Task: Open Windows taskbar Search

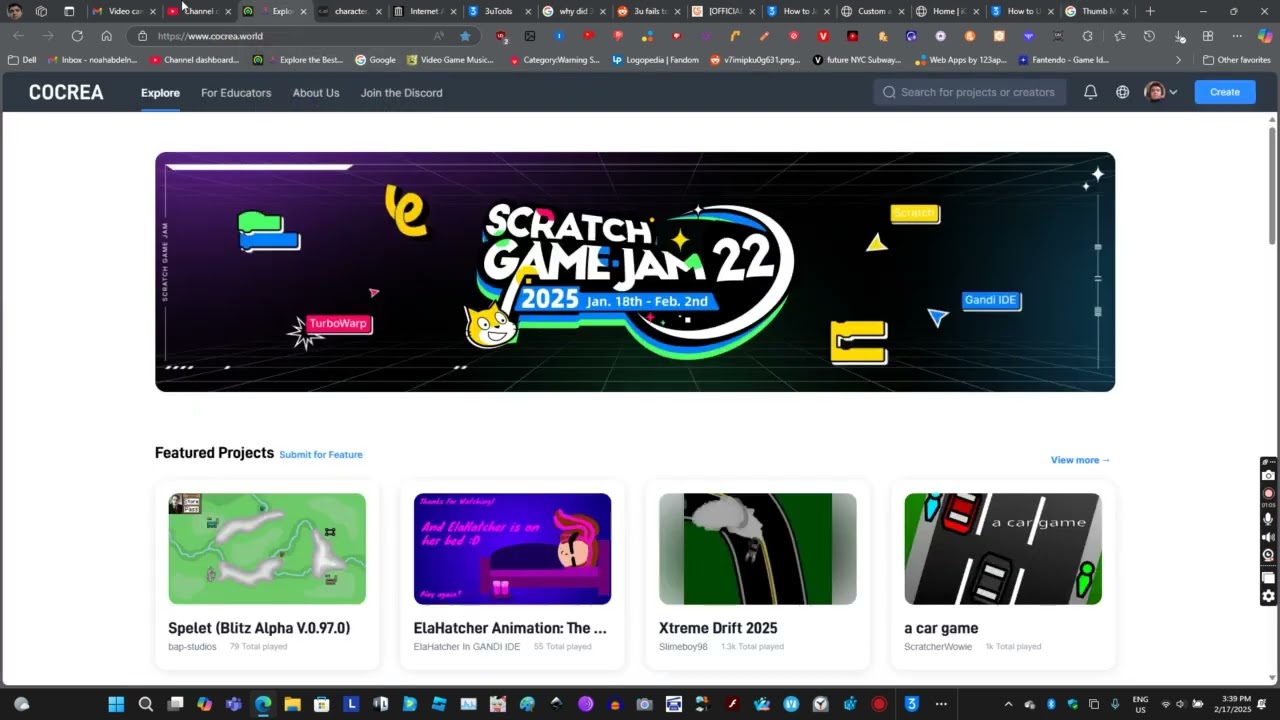Action: pyautogui.click(x=146, y=704)
